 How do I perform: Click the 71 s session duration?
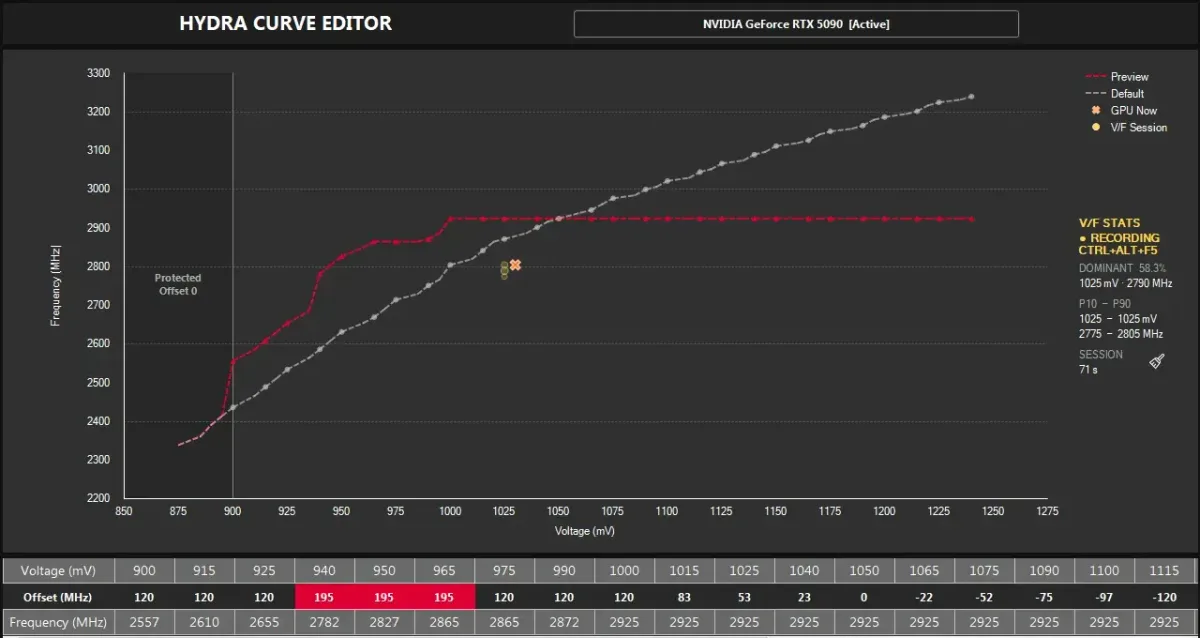[1088, 370]
